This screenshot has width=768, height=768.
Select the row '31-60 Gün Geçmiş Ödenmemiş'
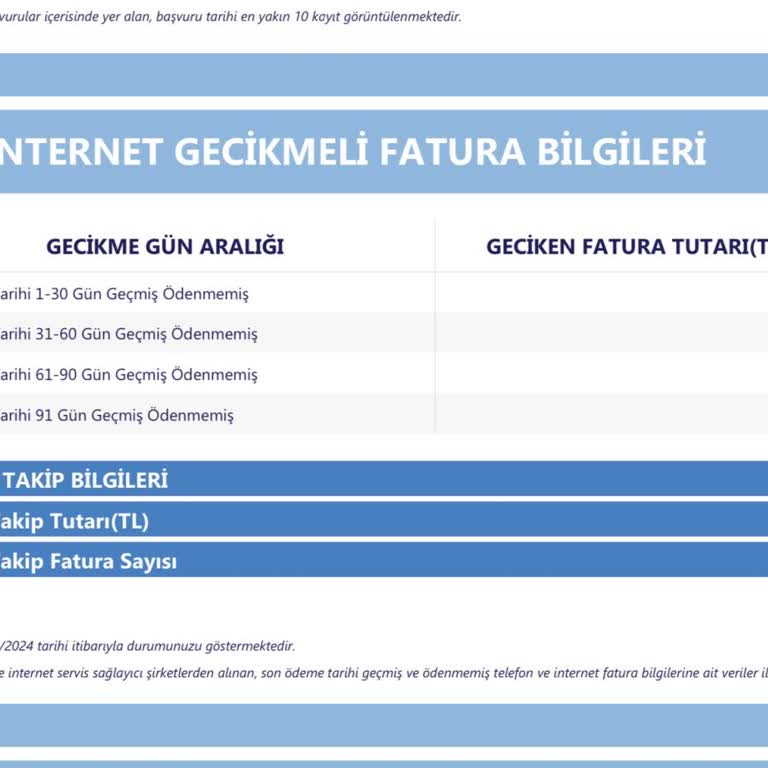[384, 334]
